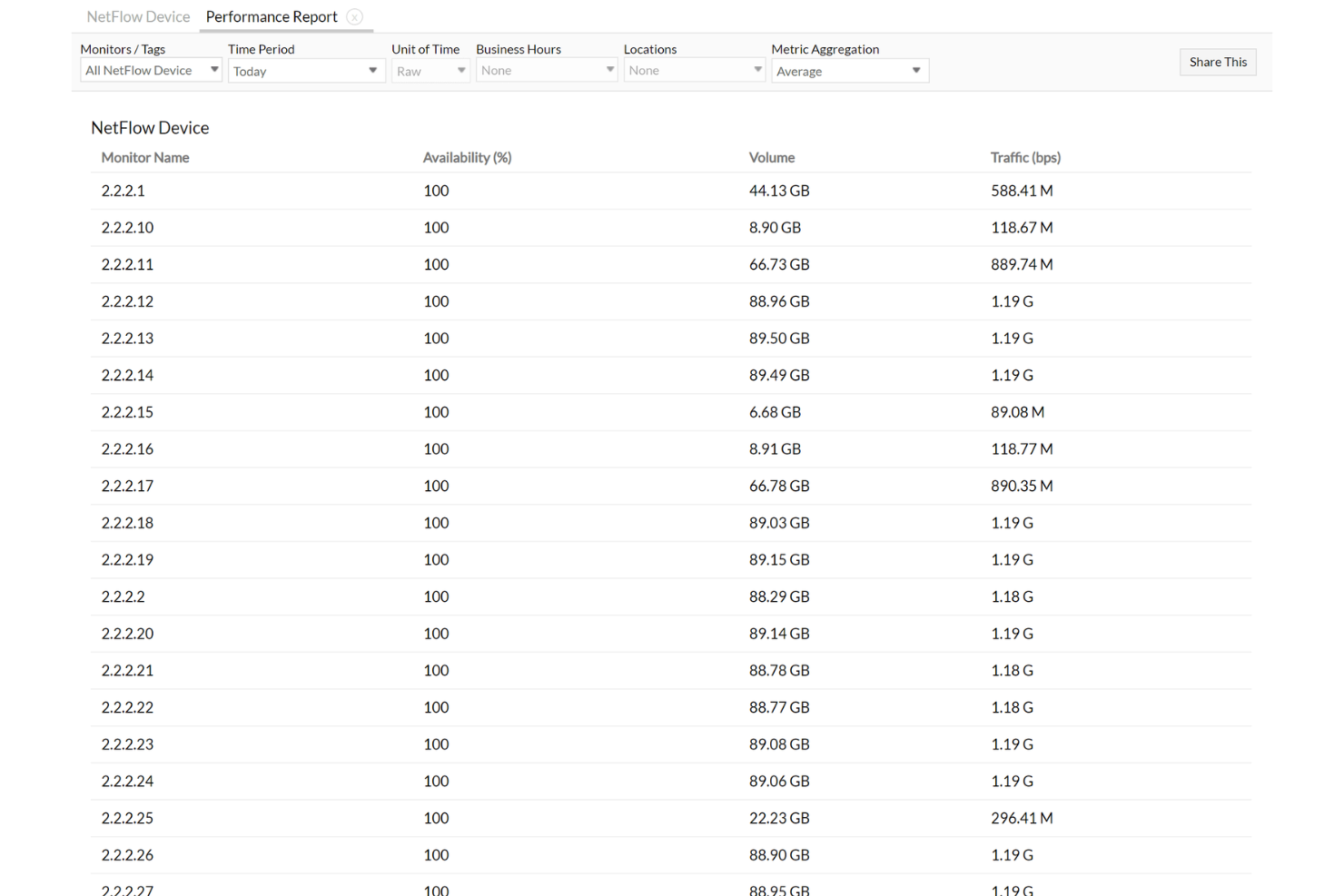Open the Business Hours dropdown

point(609,69)
